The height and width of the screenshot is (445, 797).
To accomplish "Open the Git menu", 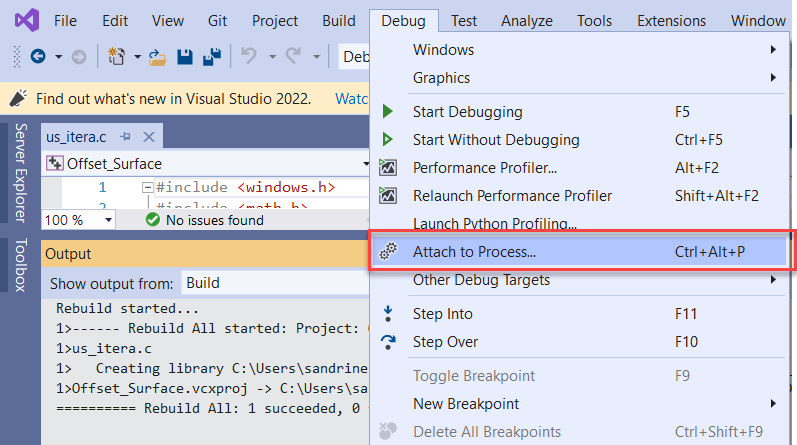I will click(x=217, y=21).
